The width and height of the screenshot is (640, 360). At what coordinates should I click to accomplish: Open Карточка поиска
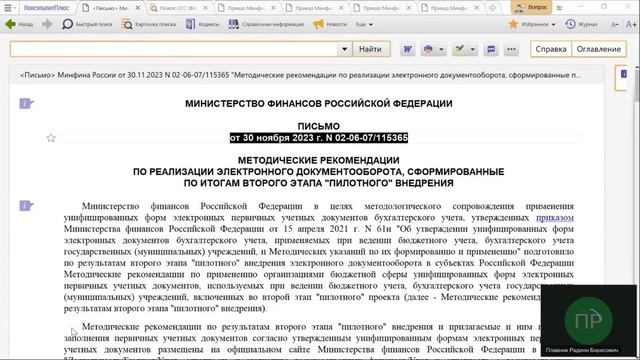coord(149,24)
